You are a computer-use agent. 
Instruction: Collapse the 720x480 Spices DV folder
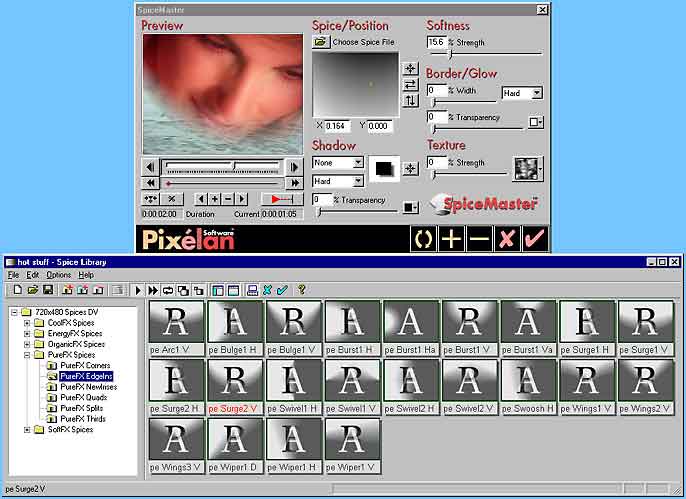14,312
